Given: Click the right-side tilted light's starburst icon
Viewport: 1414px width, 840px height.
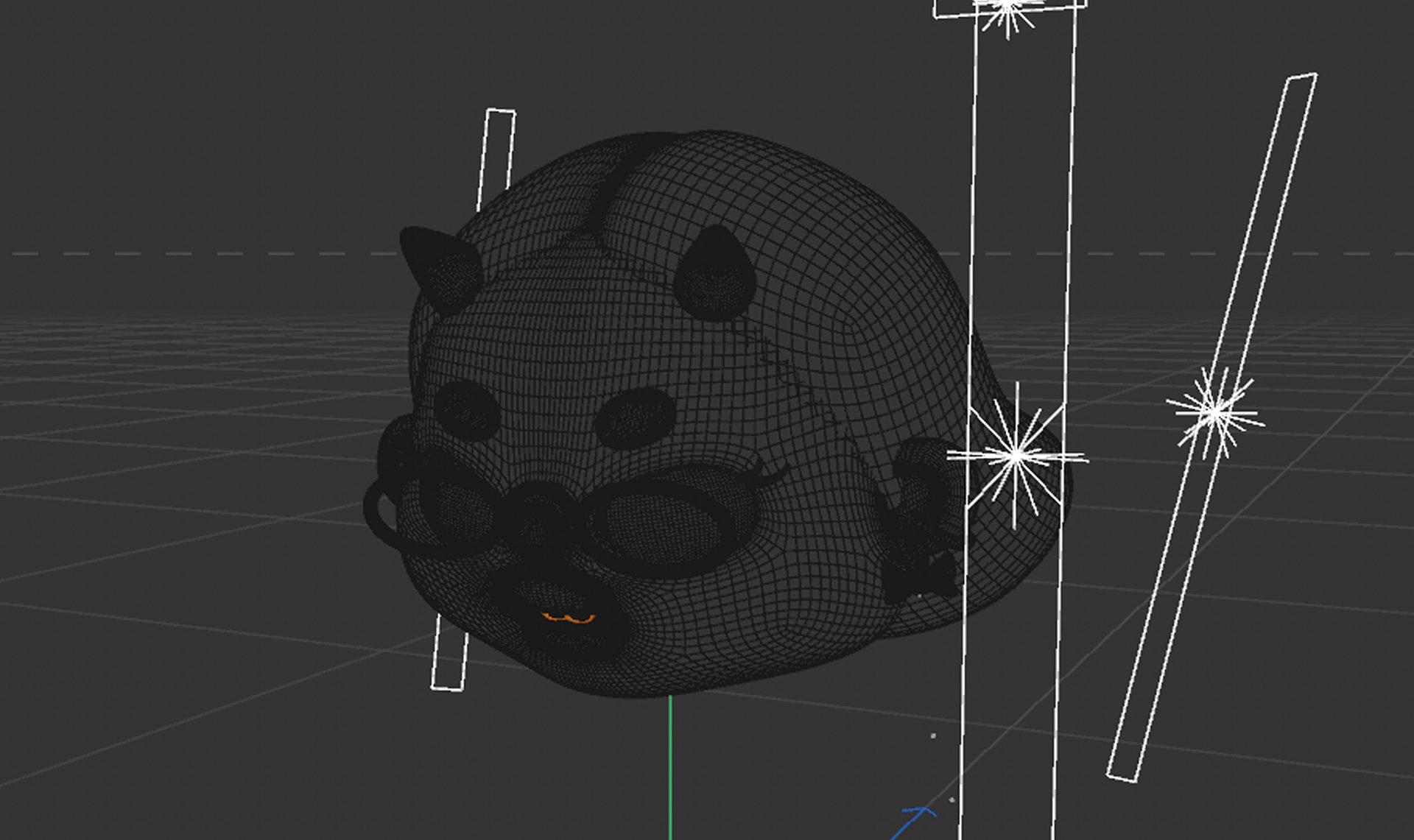Looking at the screenshot, I should click(x=1214, y=412).
